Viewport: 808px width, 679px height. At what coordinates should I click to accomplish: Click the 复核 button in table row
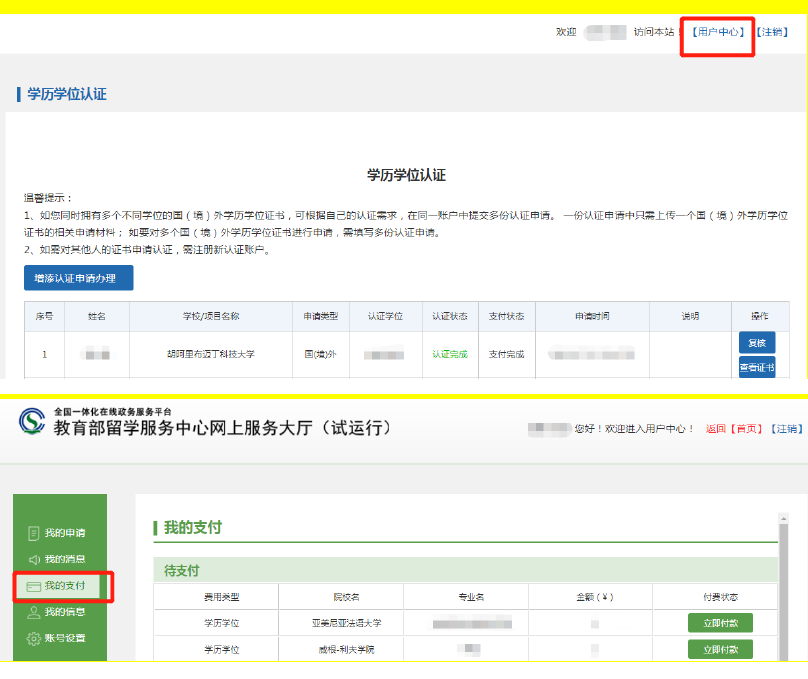click(x=756, y=342)
